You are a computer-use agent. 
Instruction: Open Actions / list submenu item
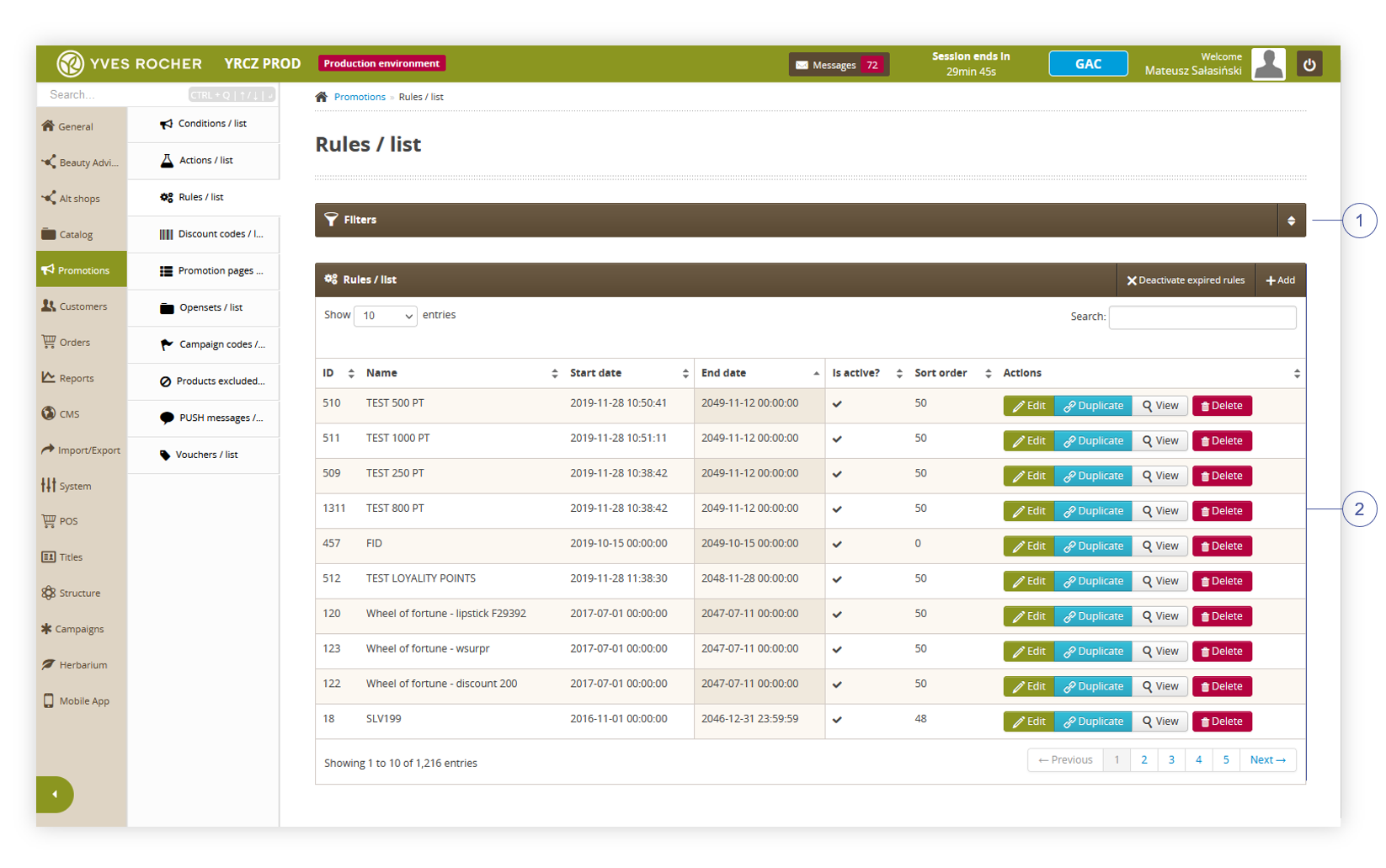coord(204,160)
